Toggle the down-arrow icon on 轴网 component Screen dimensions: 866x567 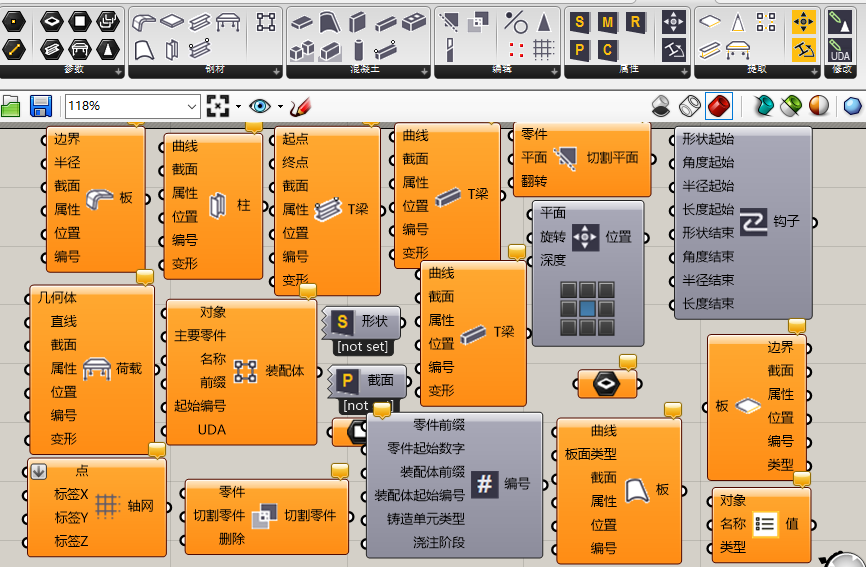(x=39, y=471)
